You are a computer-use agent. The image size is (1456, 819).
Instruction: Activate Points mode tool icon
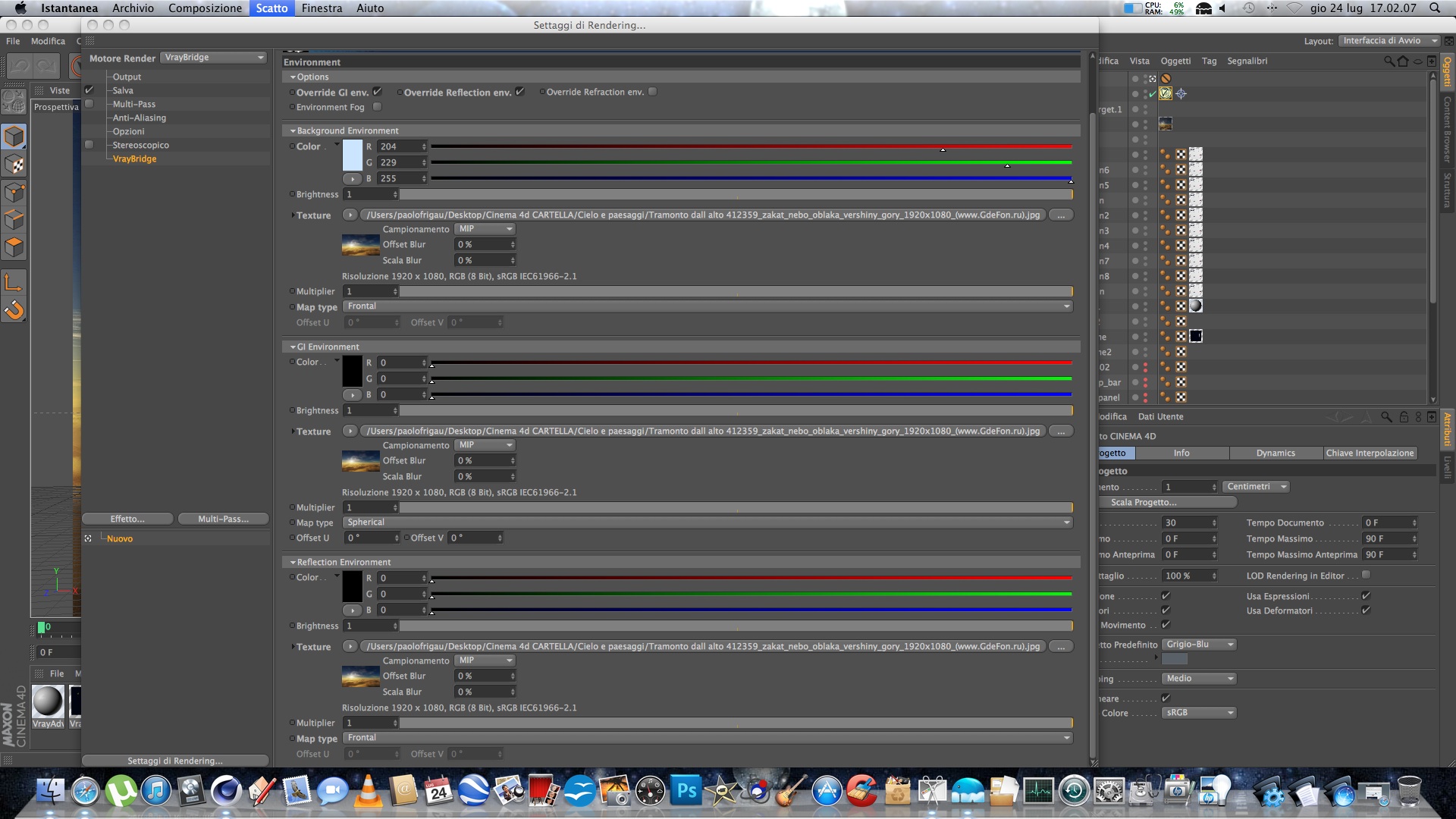point(14,193)
